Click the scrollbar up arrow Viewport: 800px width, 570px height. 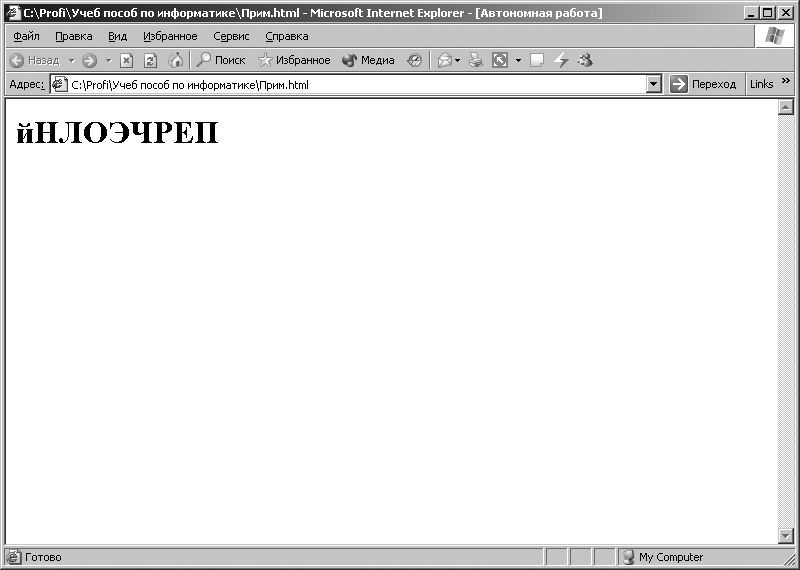pyautogui.click(x=785, y=107)
